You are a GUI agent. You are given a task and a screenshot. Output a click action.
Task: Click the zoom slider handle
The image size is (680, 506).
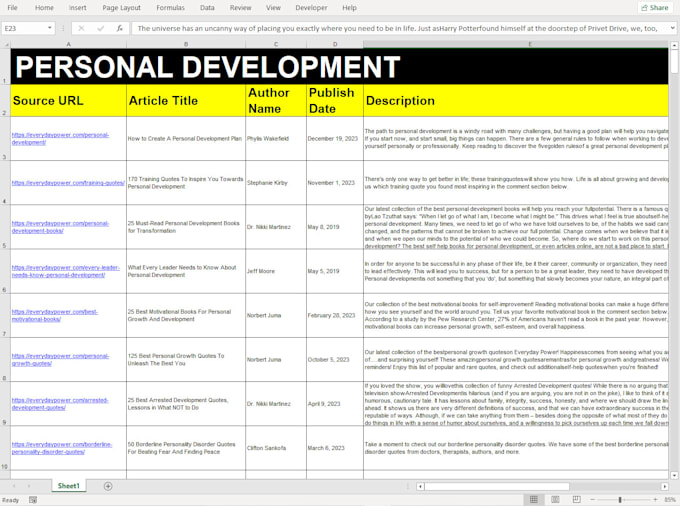click(x=620, y=499)
